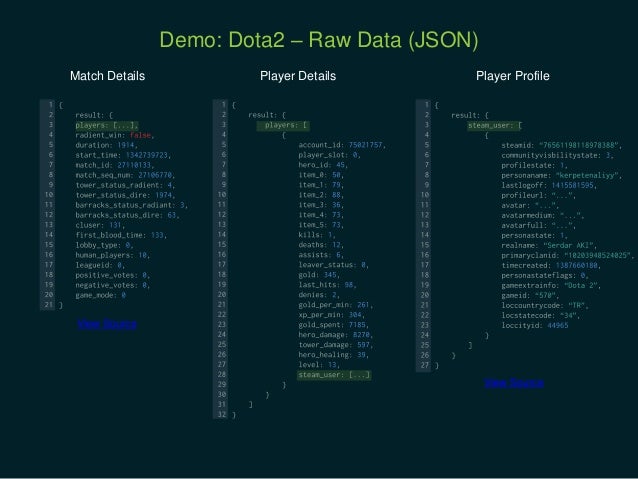Click the match_seq_num: 27106770 line

pyautogui.click(x=125, y=175)
